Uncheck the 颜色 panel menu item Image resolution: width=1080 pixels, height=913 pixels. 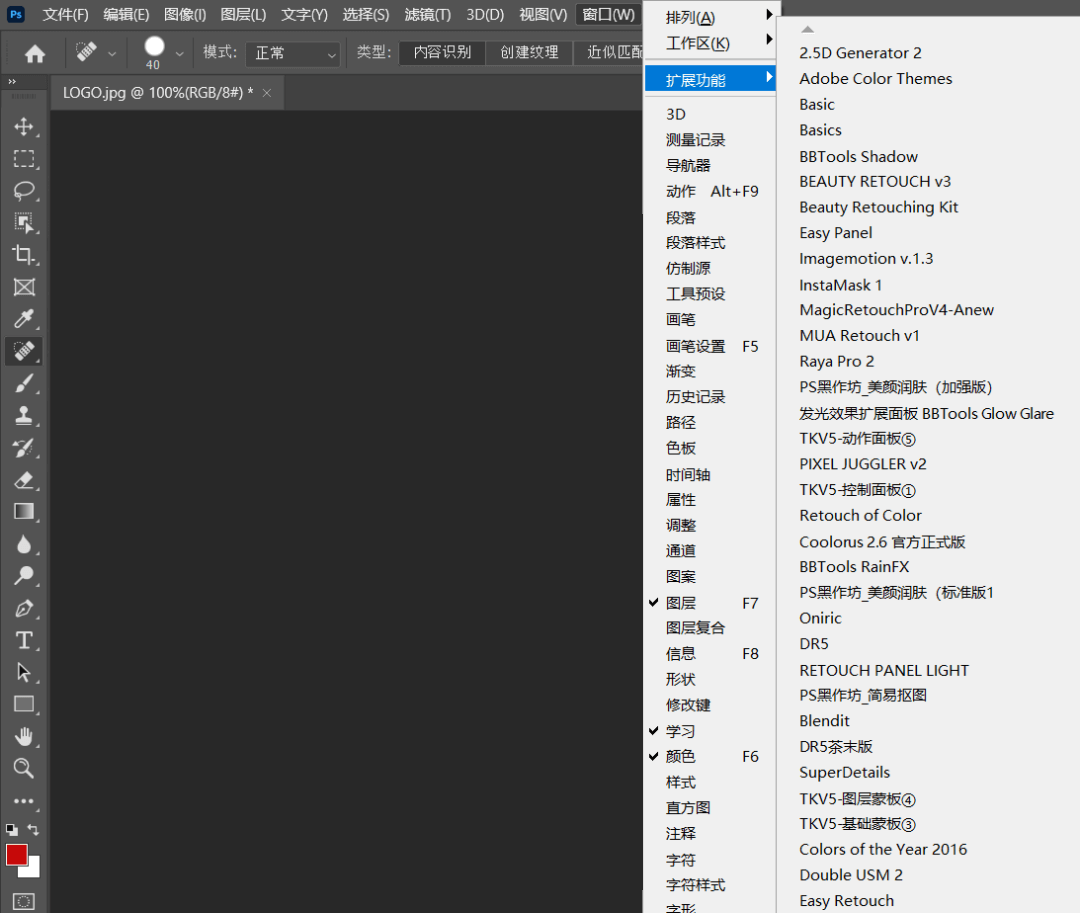pos(681,757)
